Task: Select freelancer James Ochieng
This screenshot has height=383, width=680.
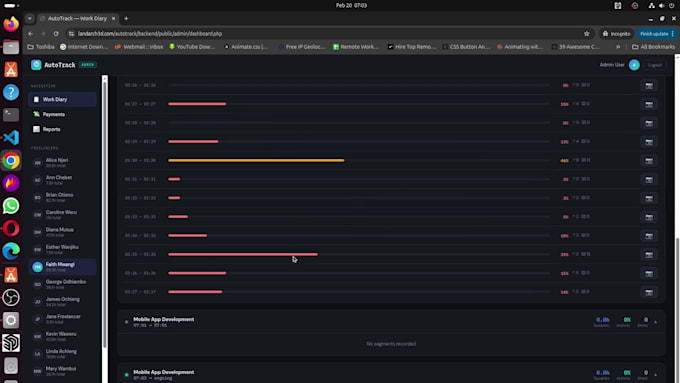Action: click(x=62, y=301)
